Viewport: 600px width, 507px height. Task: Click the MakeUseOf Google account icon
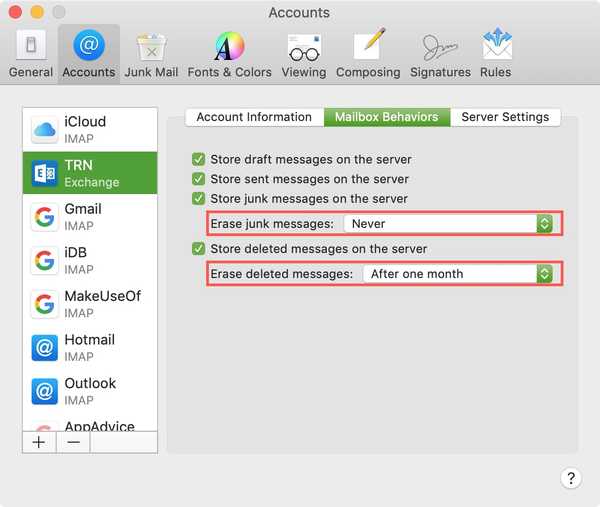(44, 304)
